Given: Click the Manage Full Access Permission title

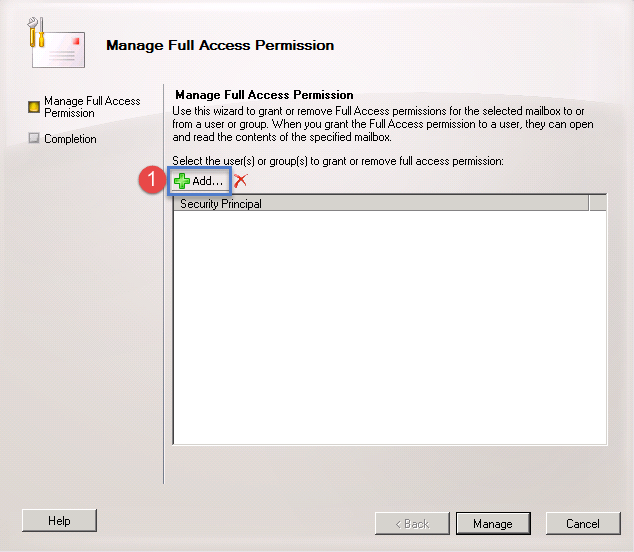Looking at the screenshot, I should pyautogui.click(x=220, y=45).
